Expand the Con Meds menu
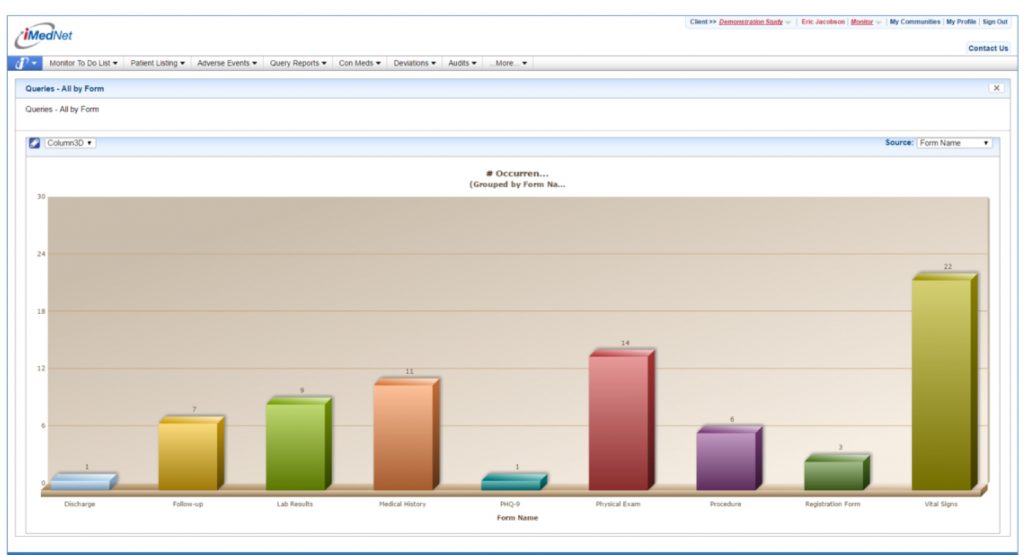This screenshot has width=1024, height=555. coord(360,63)
